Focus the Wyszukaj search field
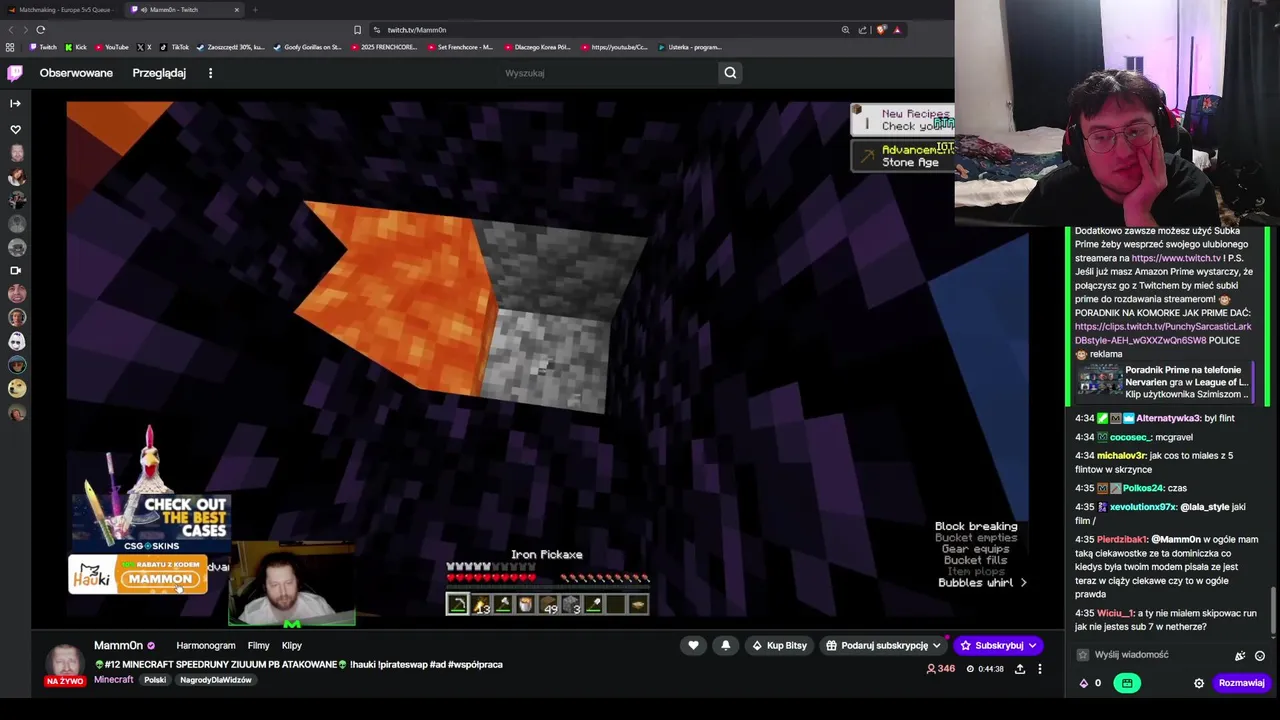The width and height of the screenshot is (1280, 720). point(610,73)
